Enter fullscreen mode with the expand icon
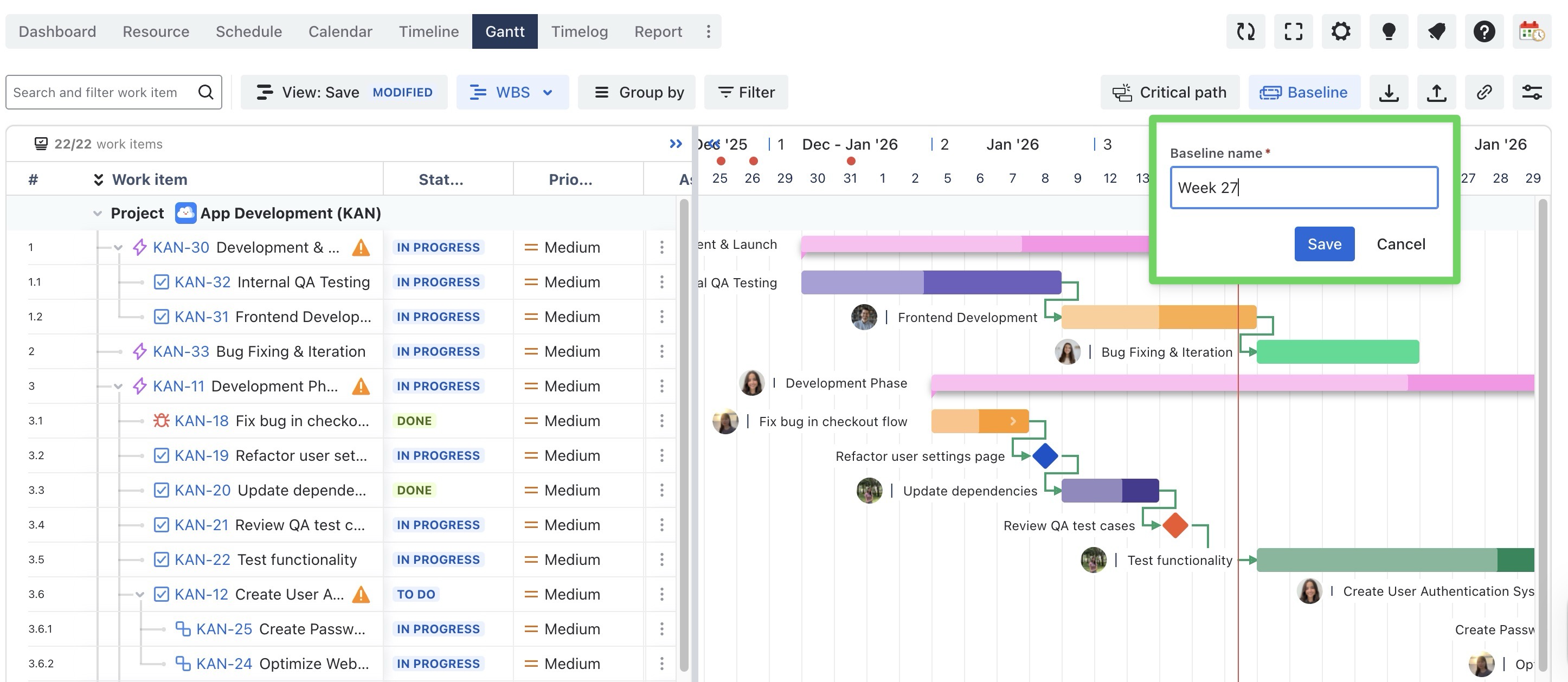 point(1293,31)
